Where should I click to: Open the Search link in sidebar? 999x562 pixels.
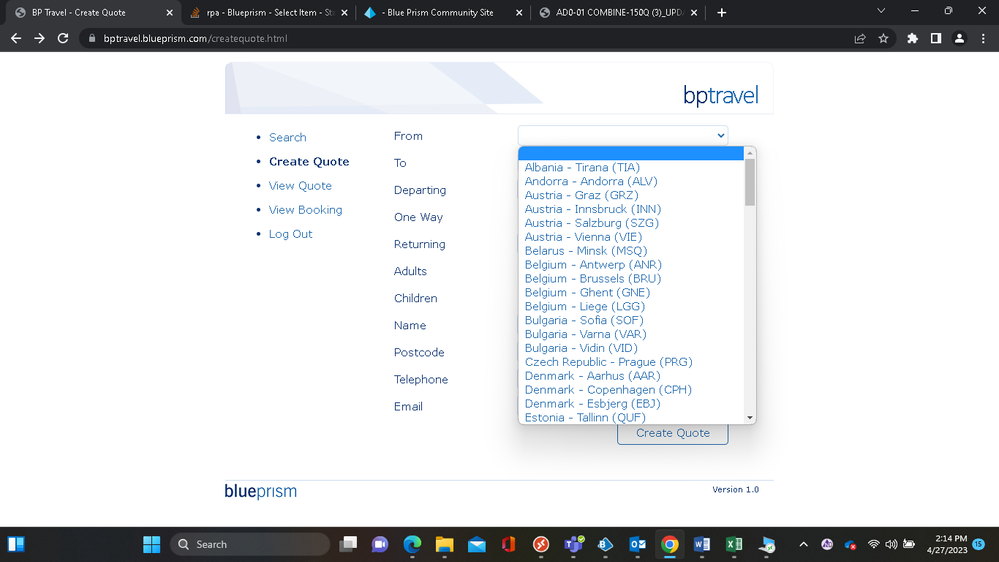point(287,137)
